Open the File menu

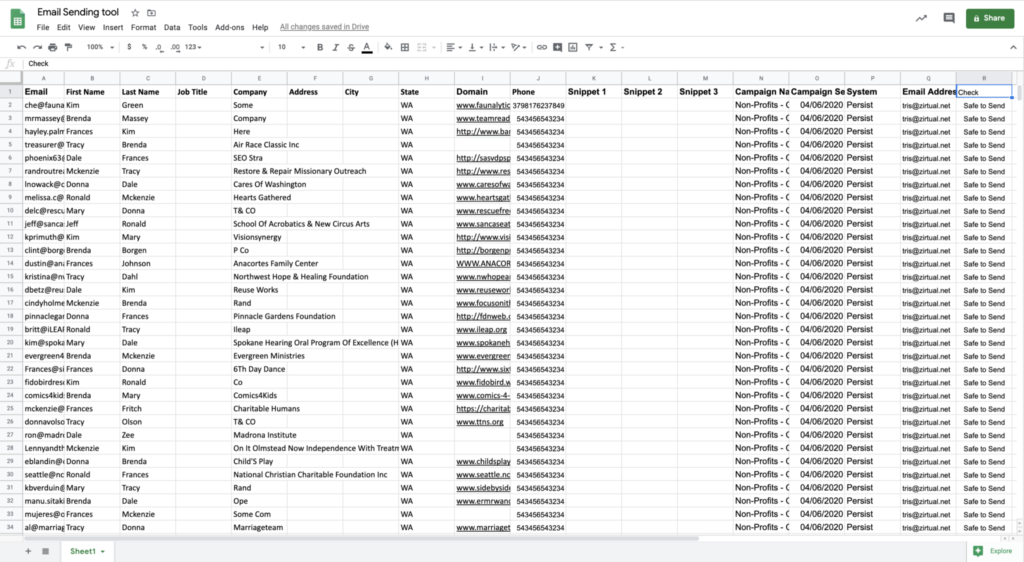pos(43,27)
